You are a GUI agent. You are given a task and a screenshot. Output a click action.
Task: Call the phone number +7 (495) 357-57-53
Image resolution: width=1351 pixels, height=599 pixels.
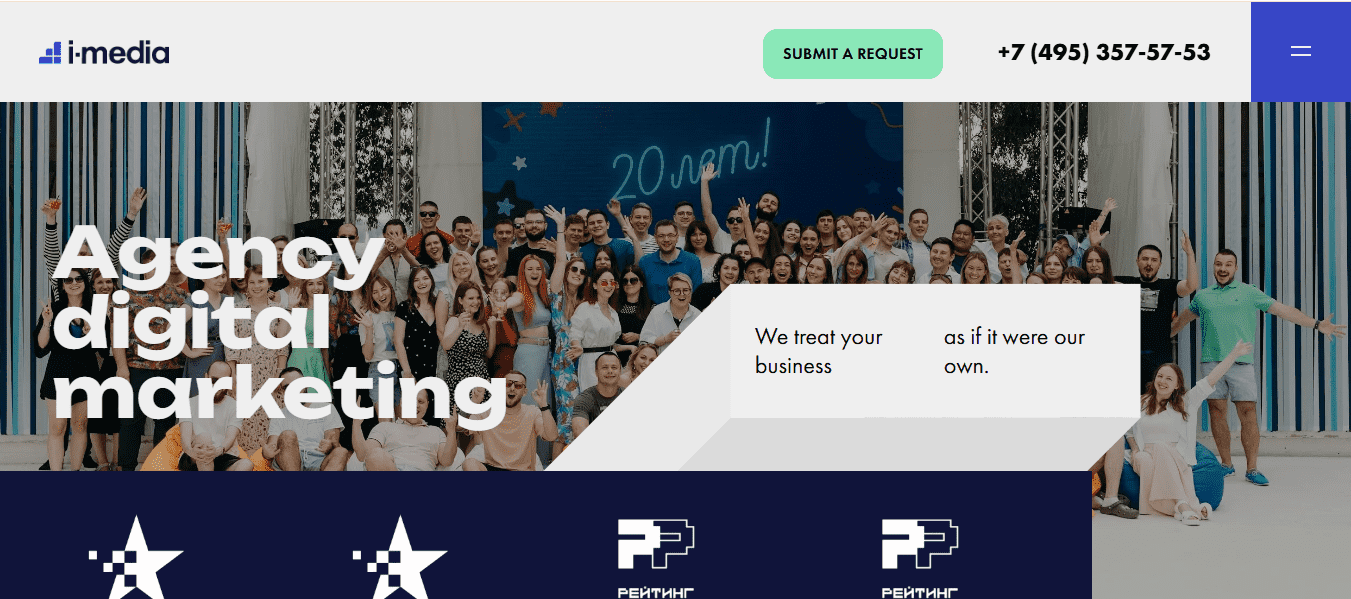pyautogui.click(x=1104, y=52)
